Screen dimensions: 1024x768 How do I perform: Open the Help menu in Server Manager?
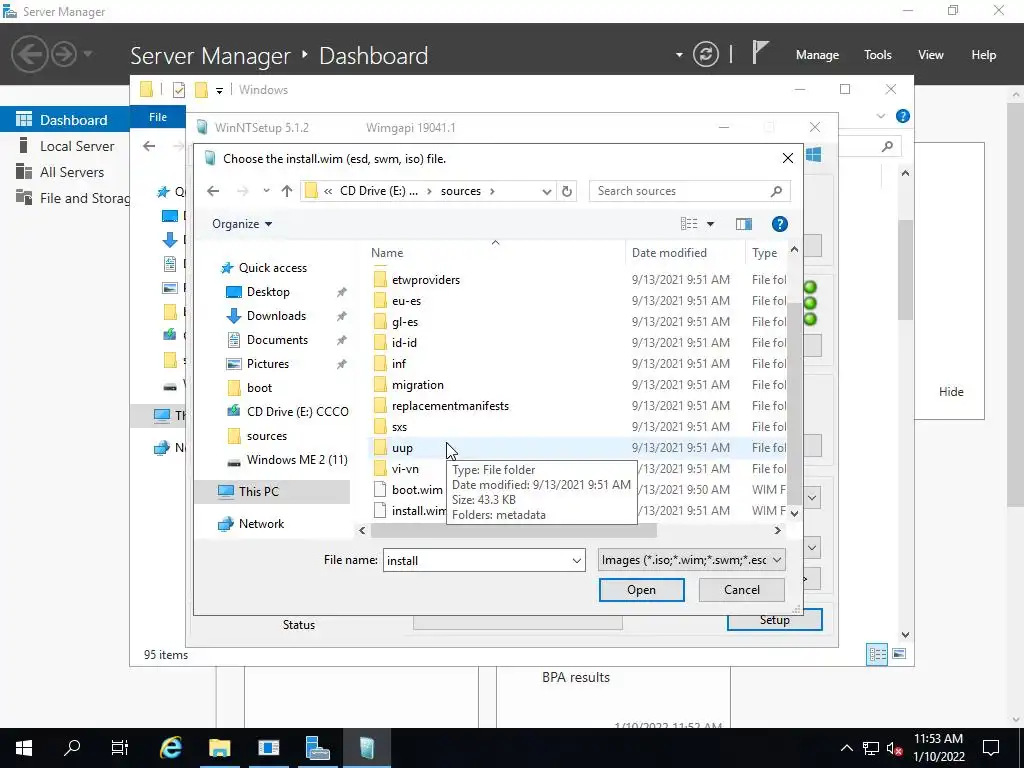pyautogui.click(x=984, y=55)
